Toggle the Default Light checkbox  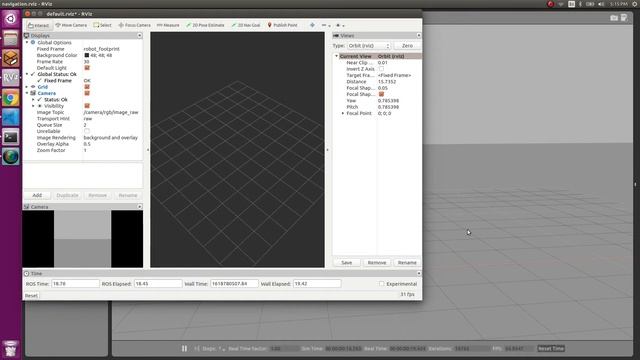(87, 68)
